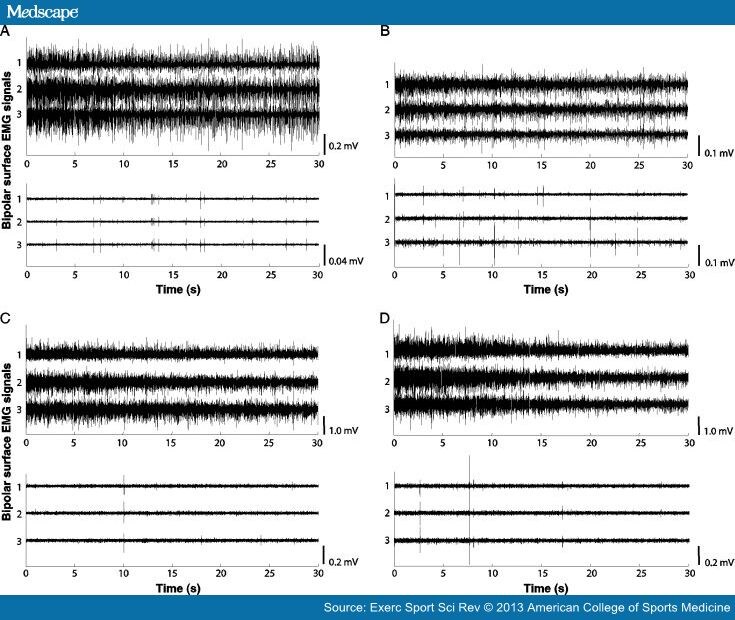
Task: Select the 0.04 mV scale label
Action: [x=346, y=261]
